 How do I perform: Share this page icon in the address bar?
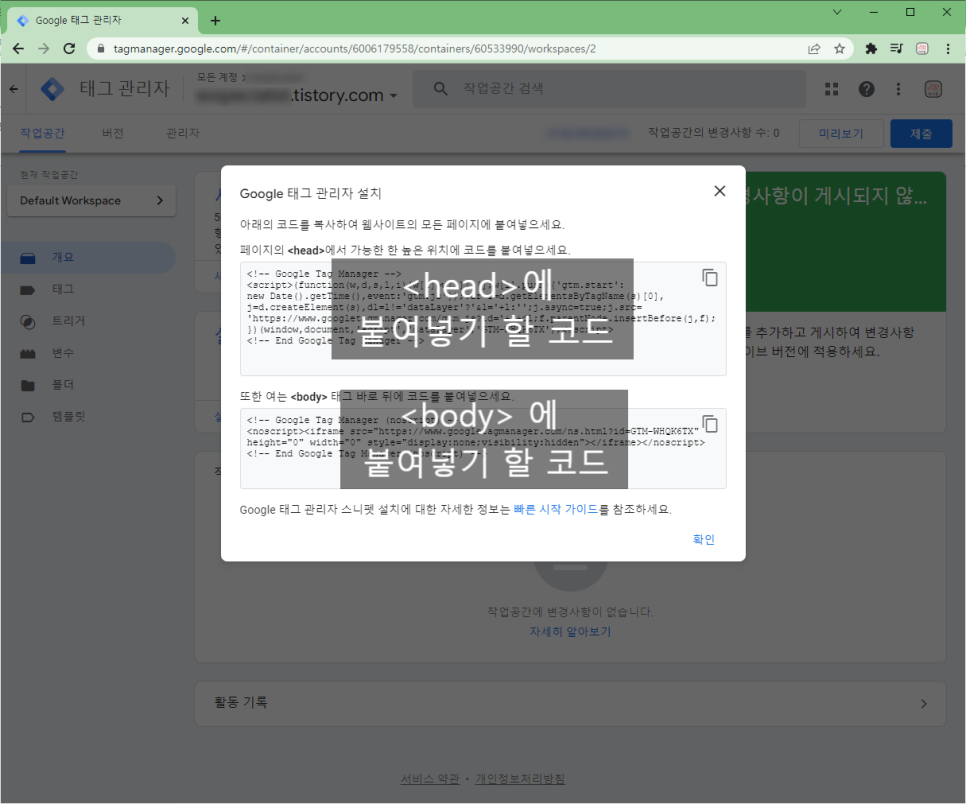click(x=814, y=49)
